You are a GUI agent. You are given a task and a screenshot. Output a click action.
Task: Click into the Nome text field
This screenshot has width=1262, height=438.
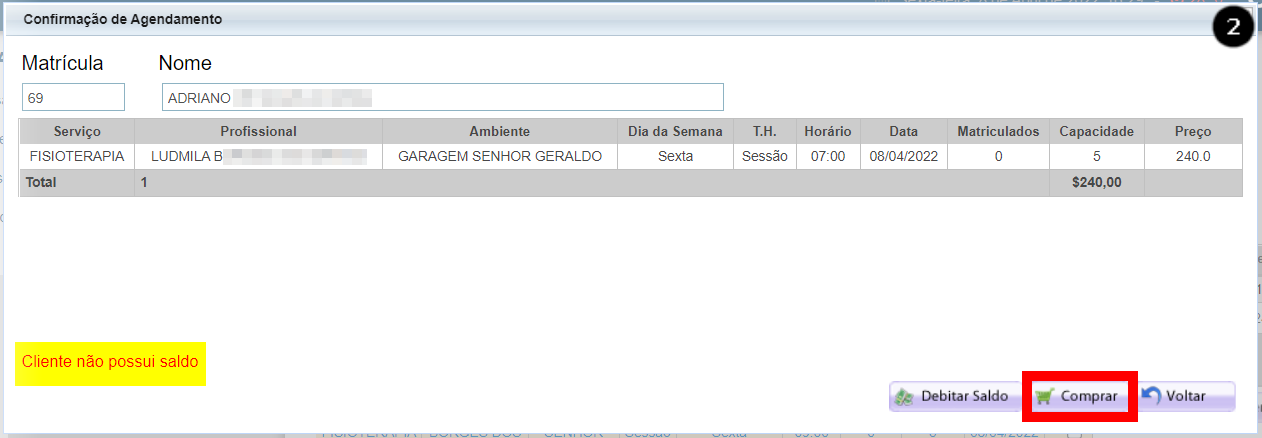point(442,97)
